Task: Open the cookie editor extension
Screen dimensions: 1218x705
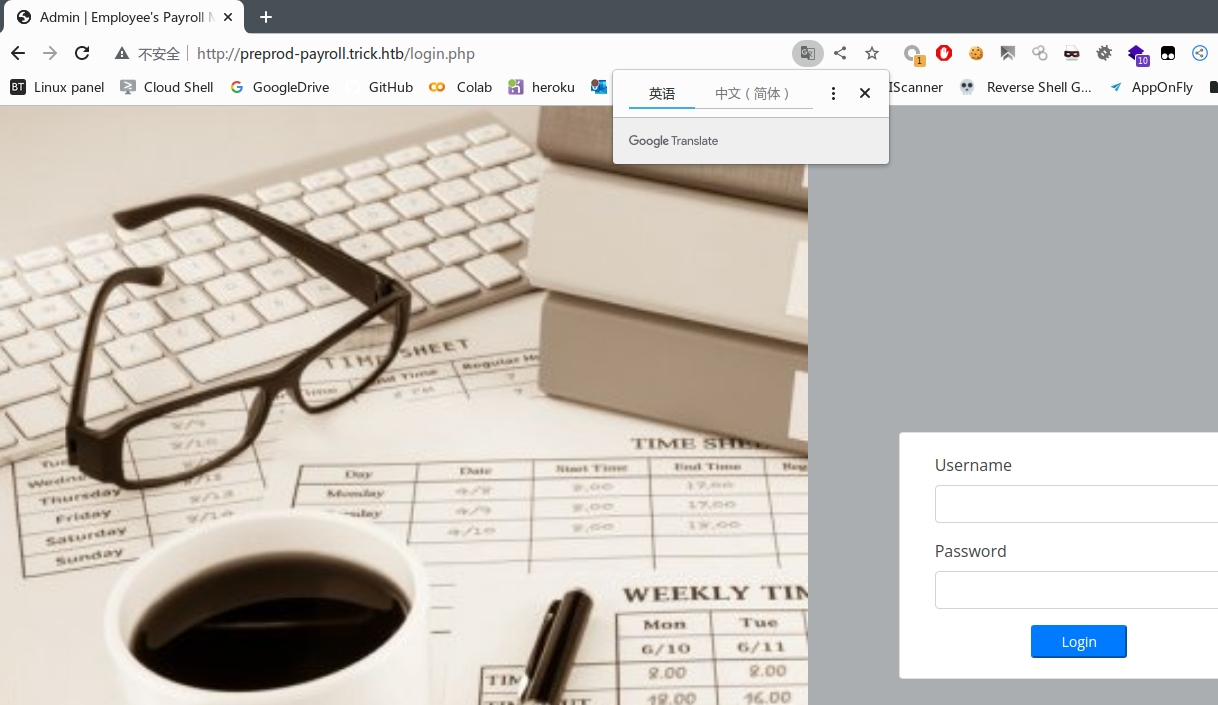Action: click(x=976, y=54)
